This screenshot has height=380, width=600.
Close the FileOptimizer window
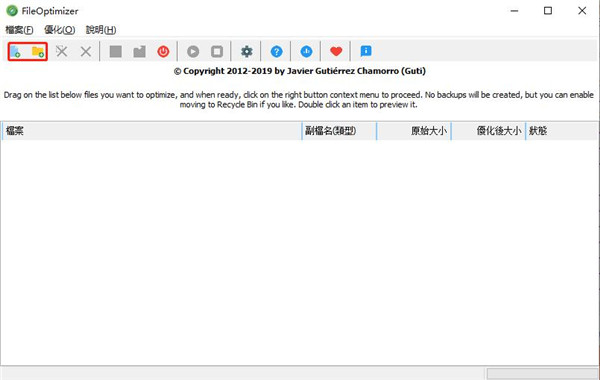(582, 11)
